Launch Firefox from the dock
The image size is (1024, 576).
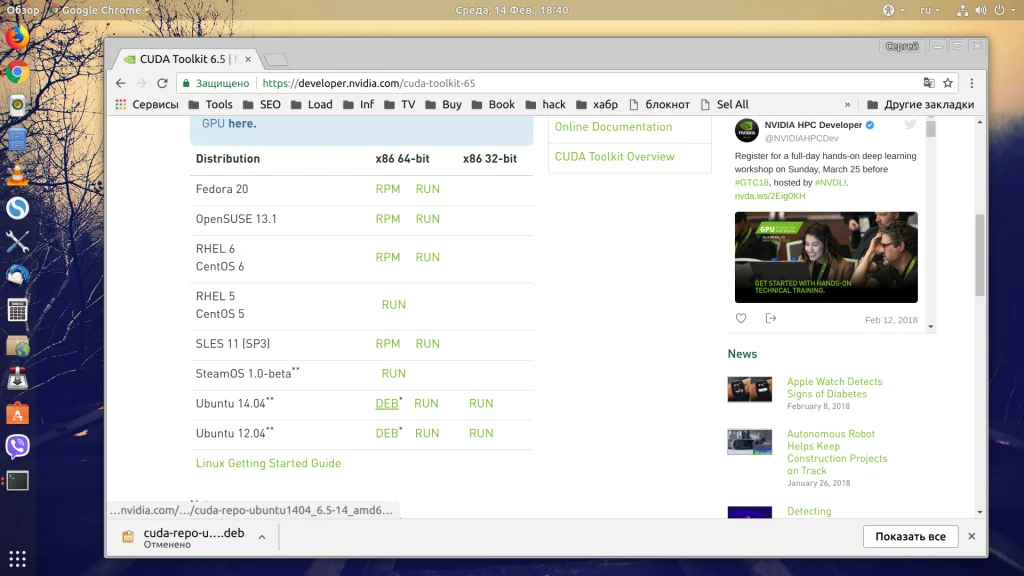tap(18, 37)
